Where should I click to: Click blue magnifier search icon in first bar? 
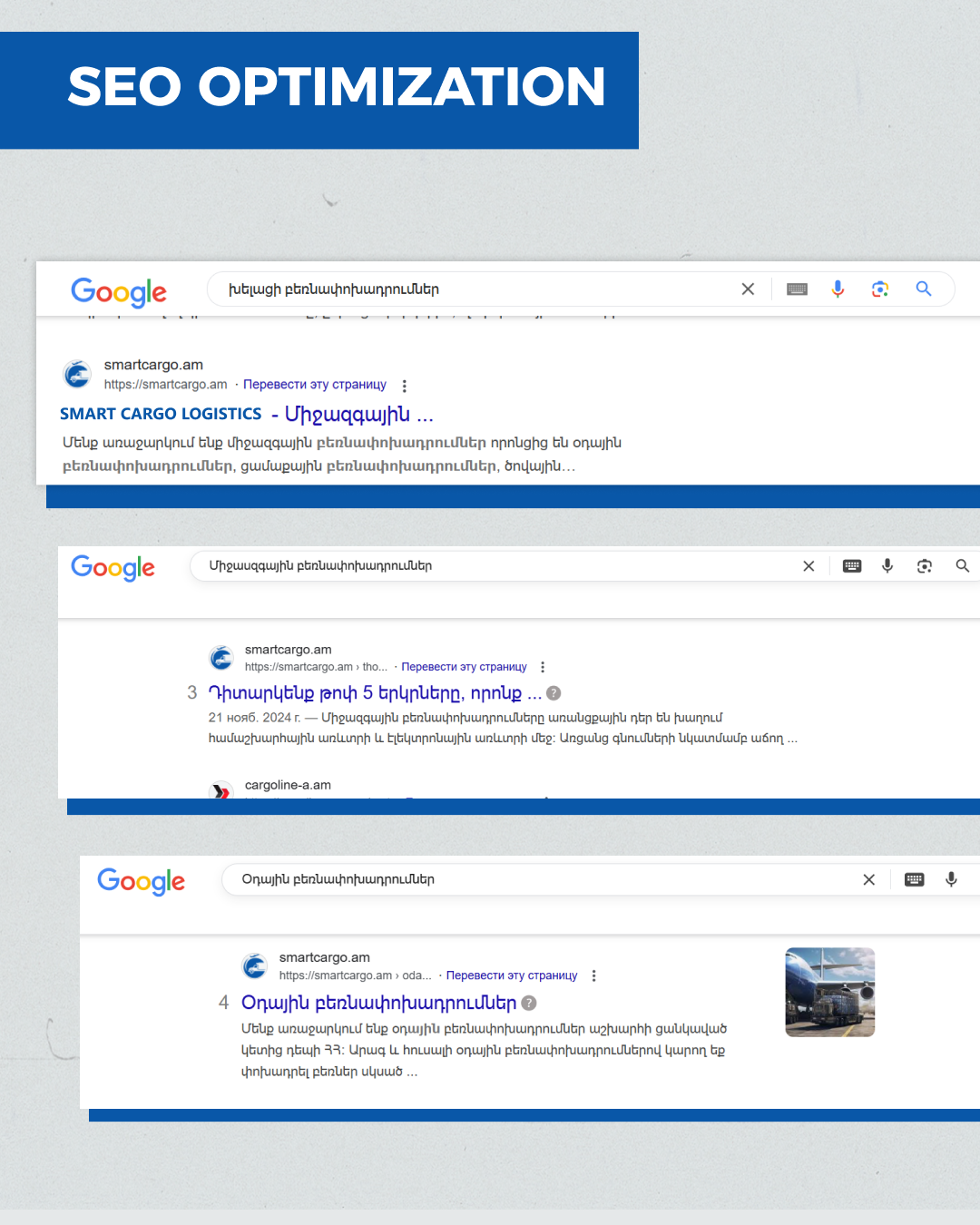[x=924, y=289]
